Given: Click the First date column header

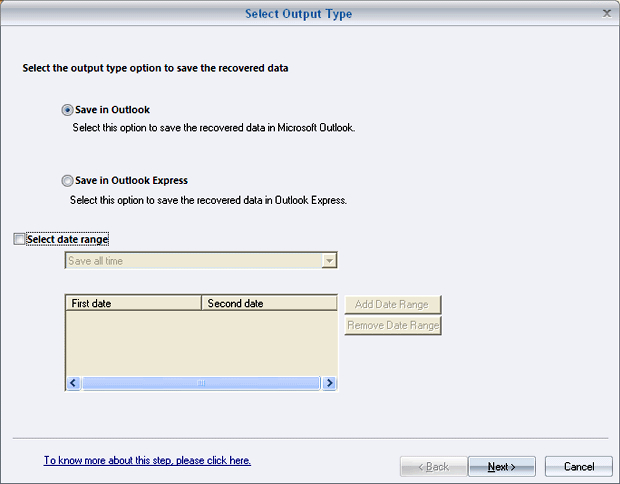Looking at the screenshot, I should [x=134, y=303].
